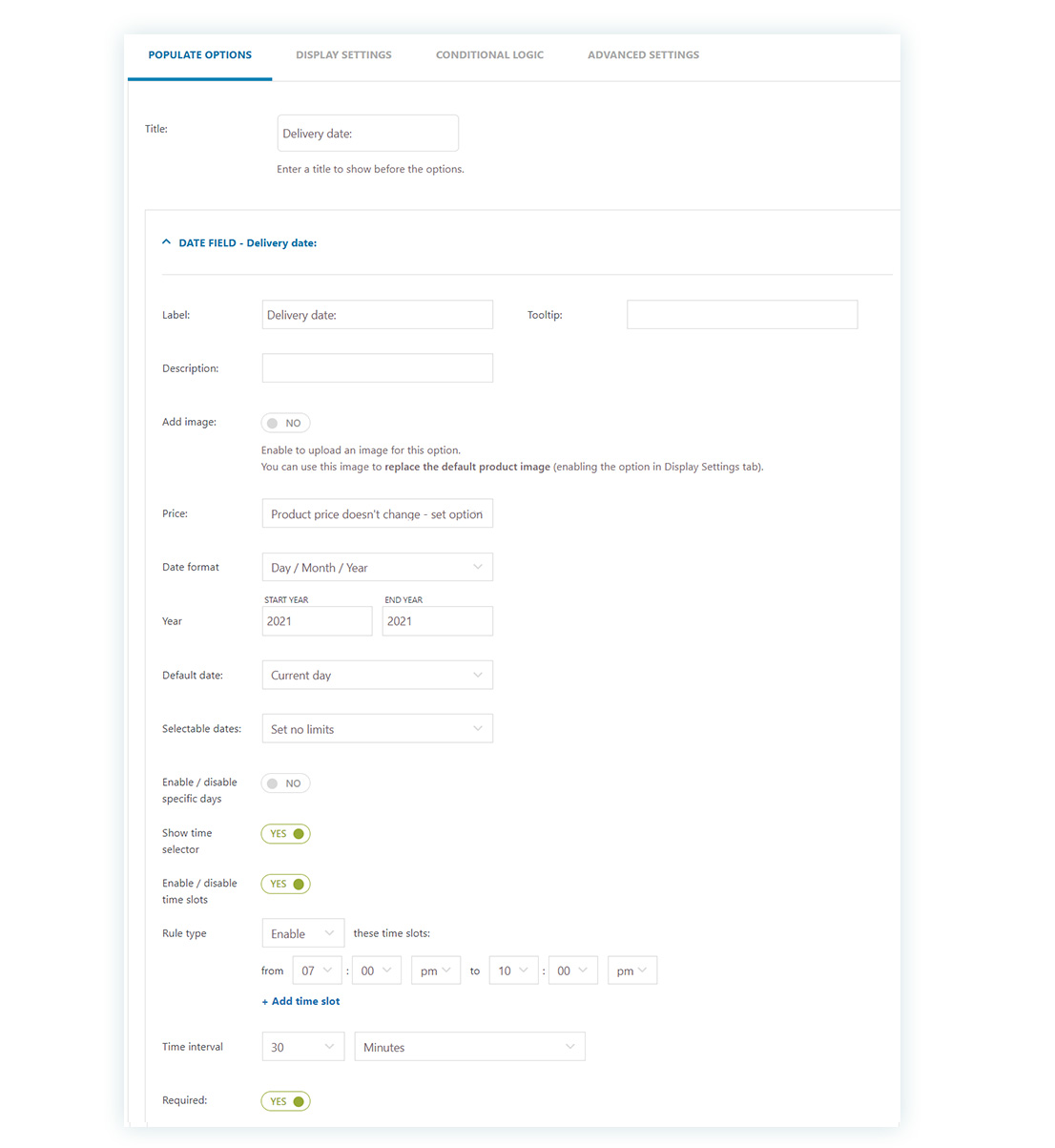The height and width of the screenshot is (1148, 1055).
Task: Open the Selectable dates dropdown
Action: [x=377, y=729]
